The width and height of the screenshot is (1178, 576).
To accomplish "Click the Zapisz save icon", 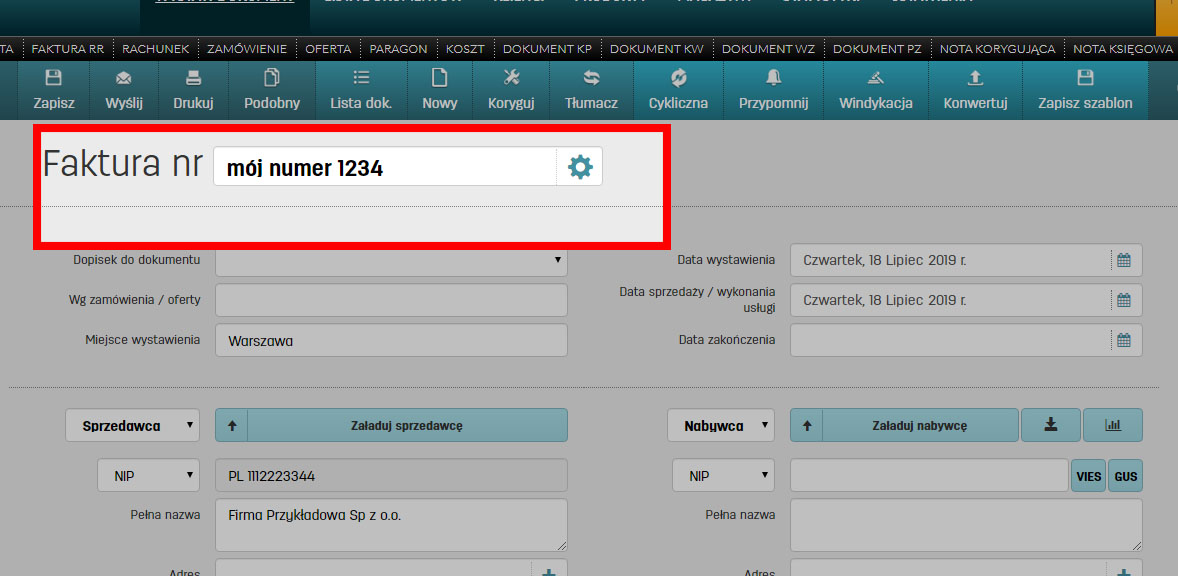I will click(54, 79).
